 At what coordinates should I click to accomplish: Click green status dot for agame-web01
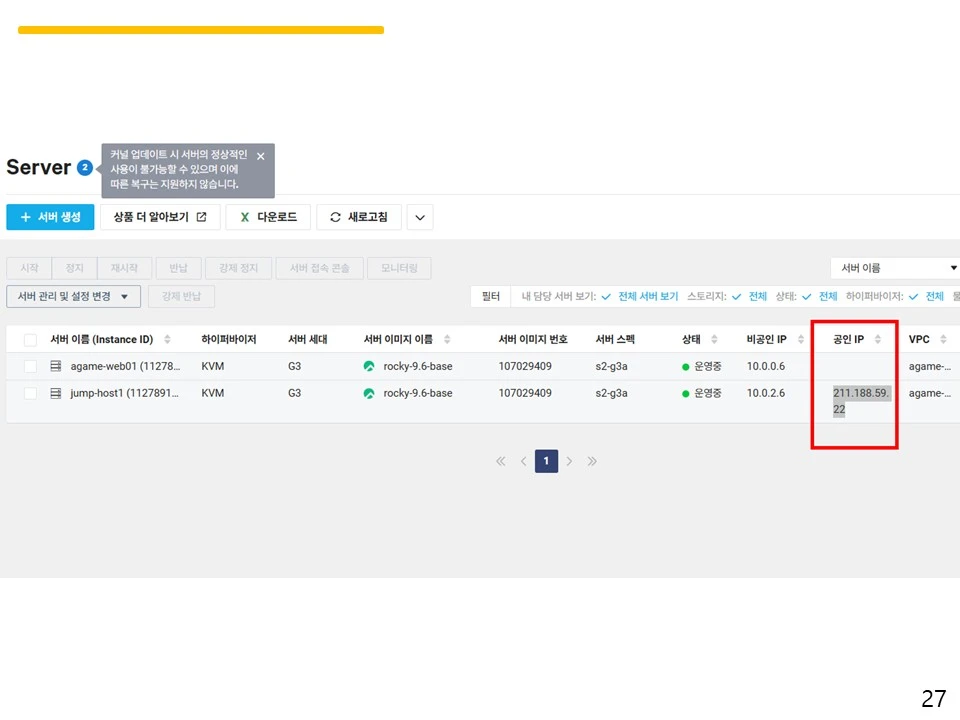click(x=686, y=367)
